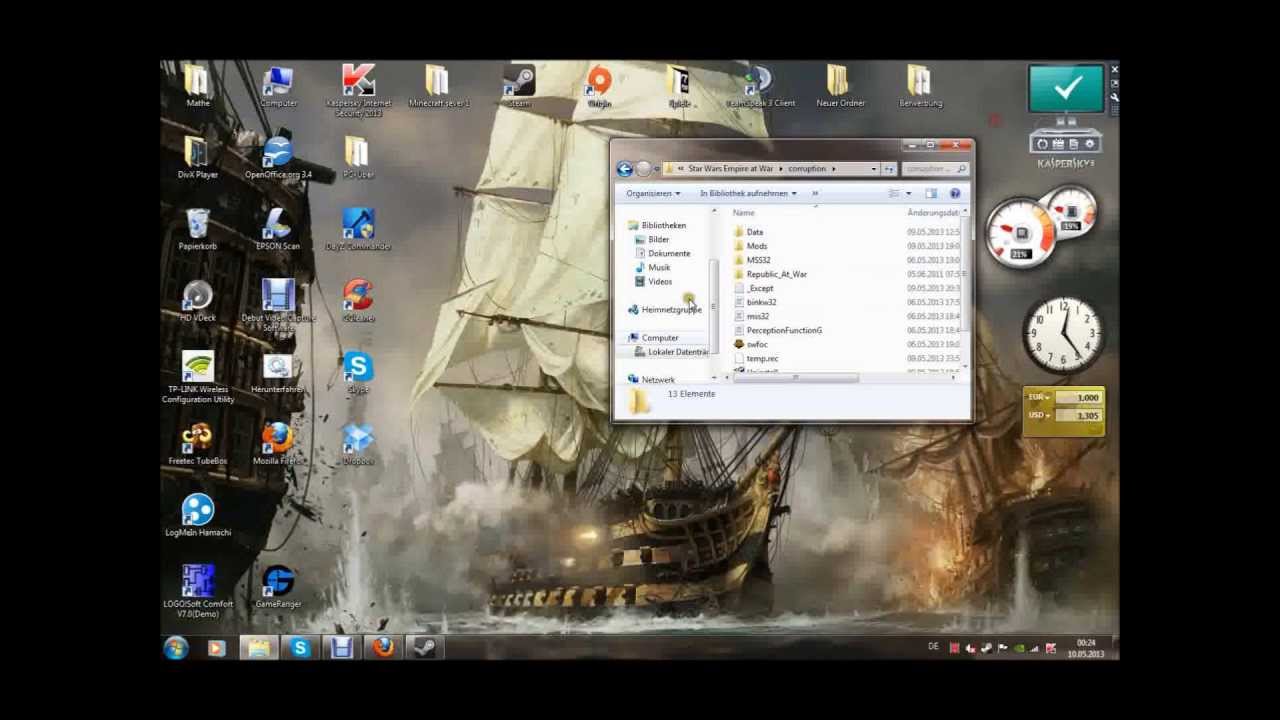Select the Freetec TubeBox desktop icon

[x=198, y=445]
